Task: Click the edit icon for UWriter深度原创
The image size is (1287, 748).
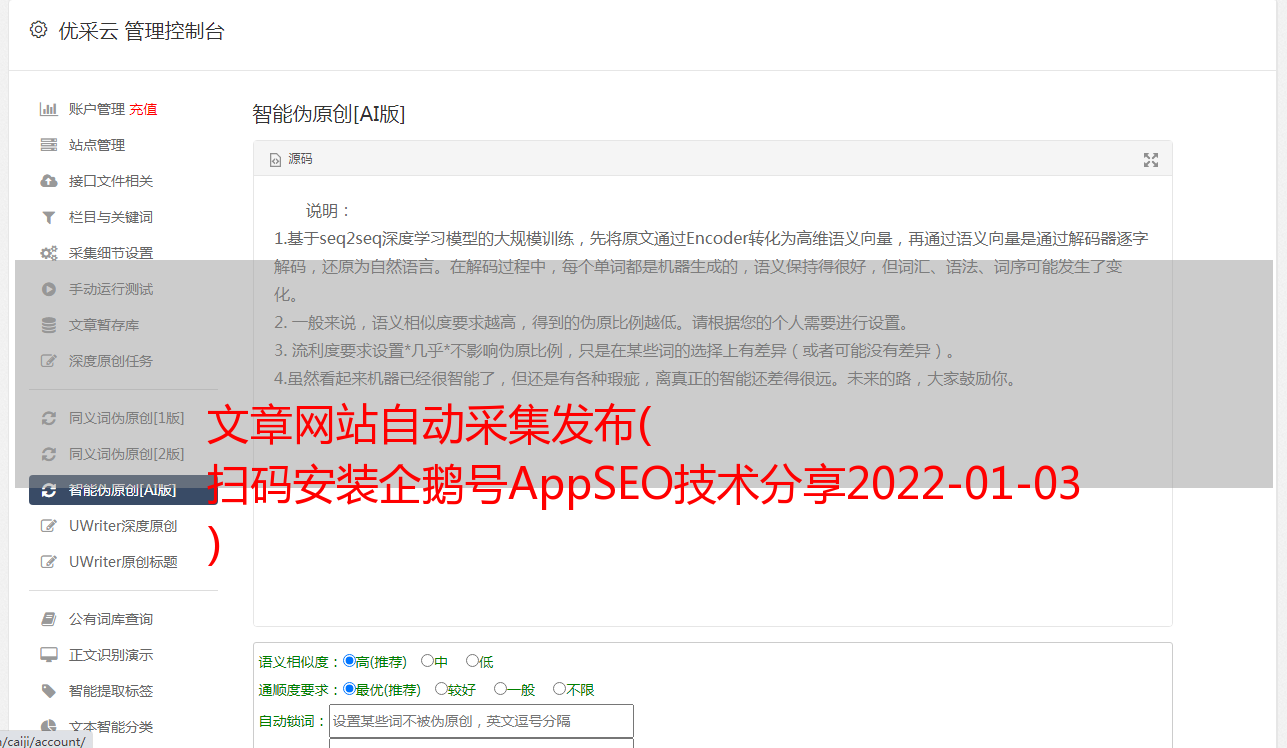Action: click(x=48, y=526)
